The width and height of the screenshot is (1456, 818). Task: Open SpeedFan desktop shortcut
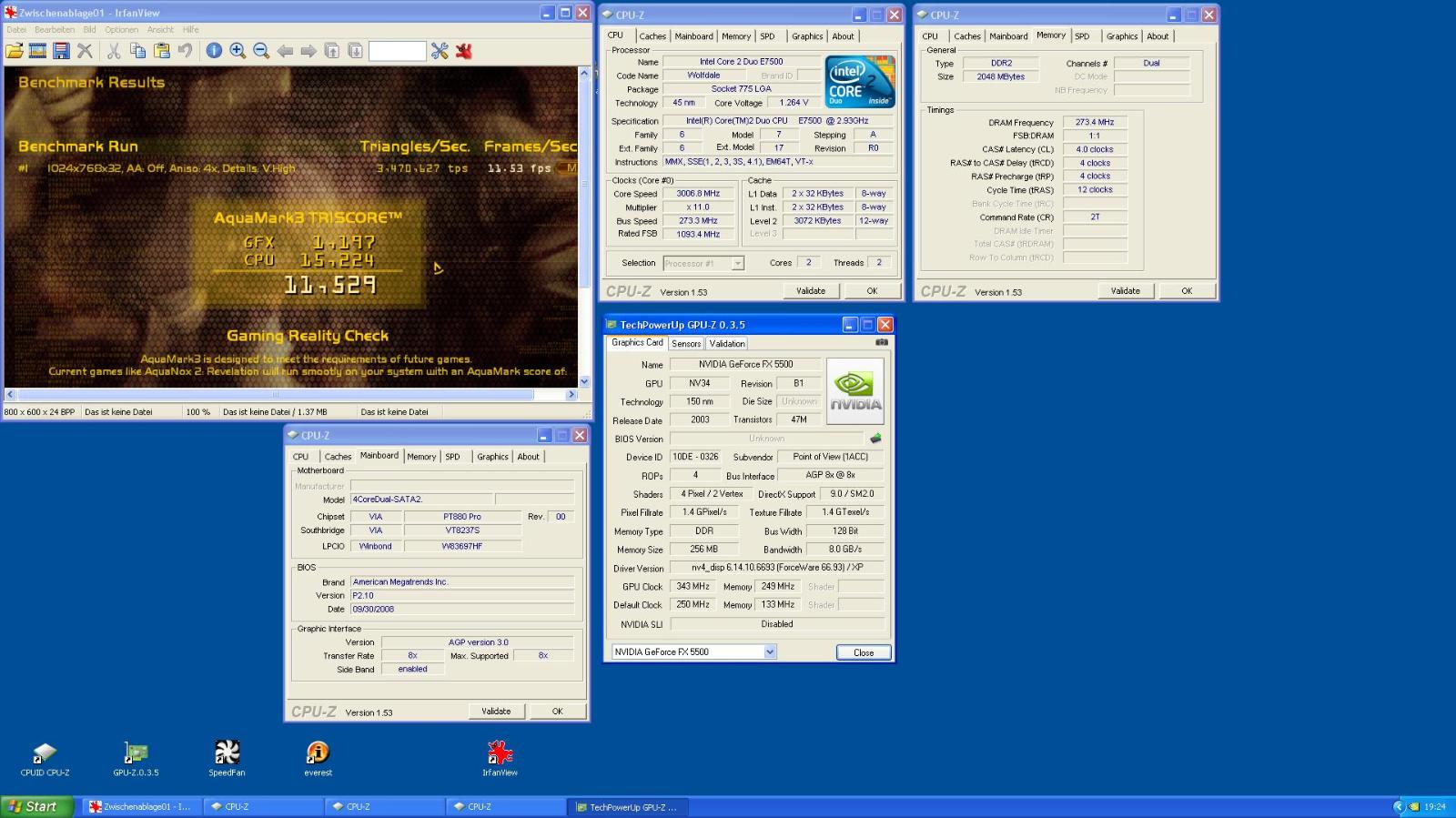click(x=227, y=759)
